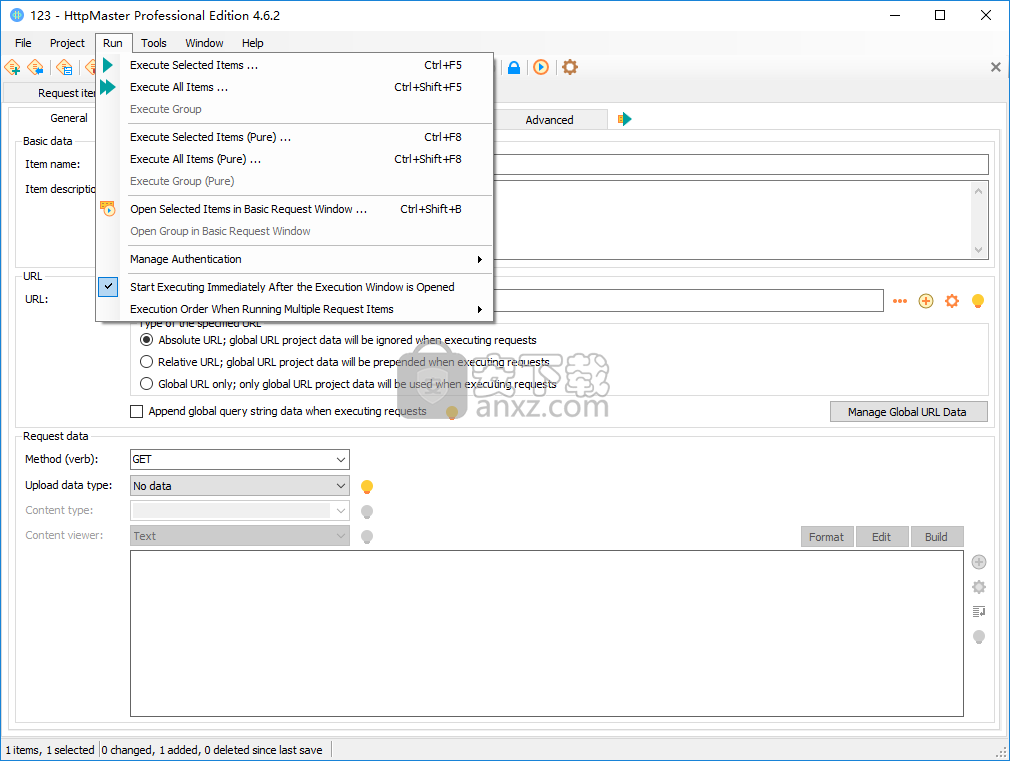Click inside the URL input field

[x=688, y=300]
